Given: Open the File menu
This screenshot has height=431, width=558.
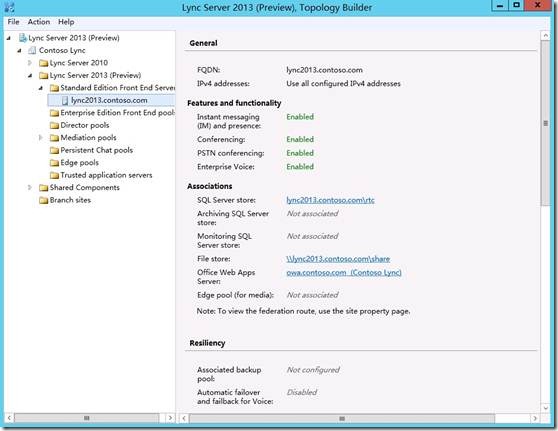Looking at the screenshot, I should tap(13, 22).
